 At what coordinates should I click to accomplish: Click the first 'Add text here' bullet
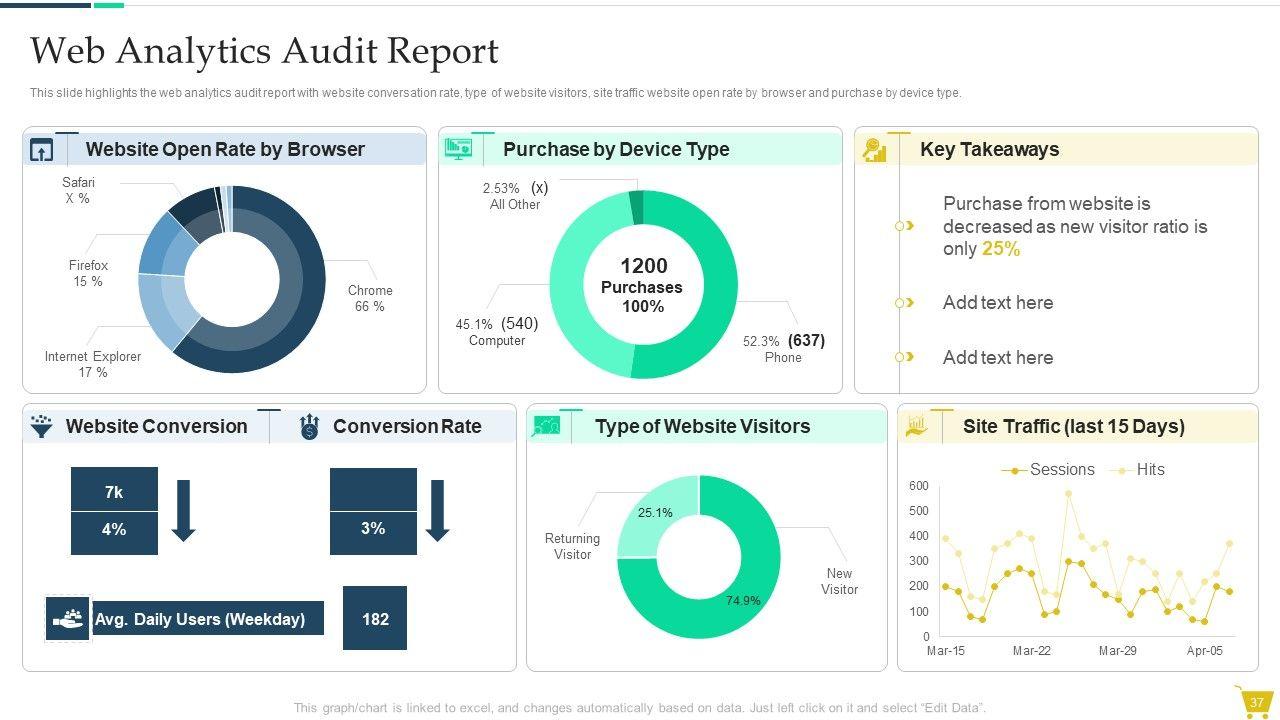[x=997, y=303]
